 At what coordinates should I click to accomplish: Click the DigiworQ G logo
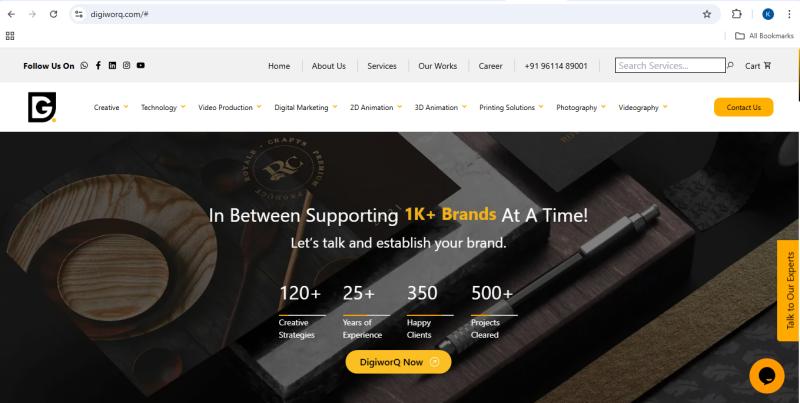(42, 107)
